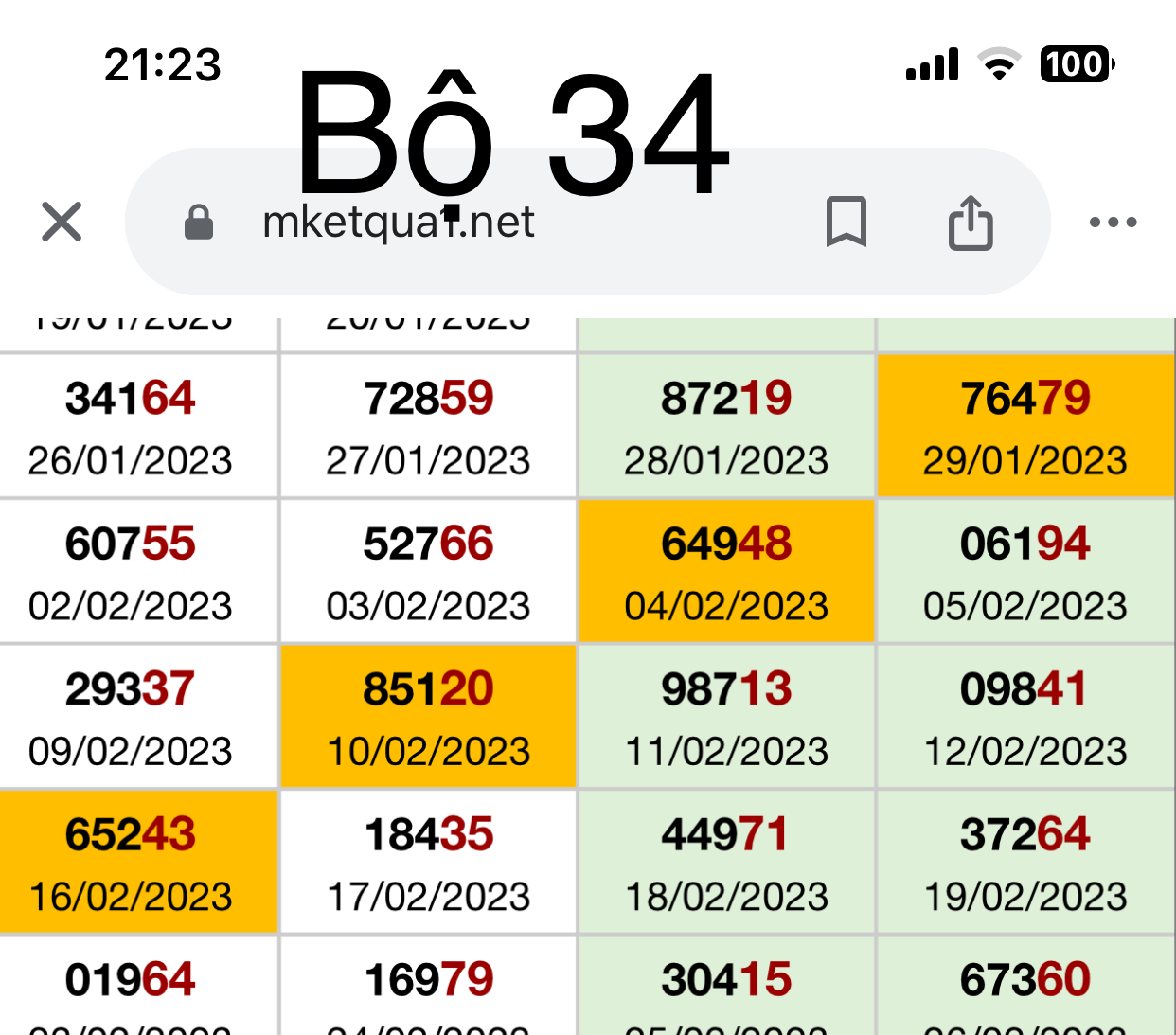The width and height of the screenshot is (1176, 1035).
Task: Tap result 34164 dated 26/01/2023
Action: (131, 426)
